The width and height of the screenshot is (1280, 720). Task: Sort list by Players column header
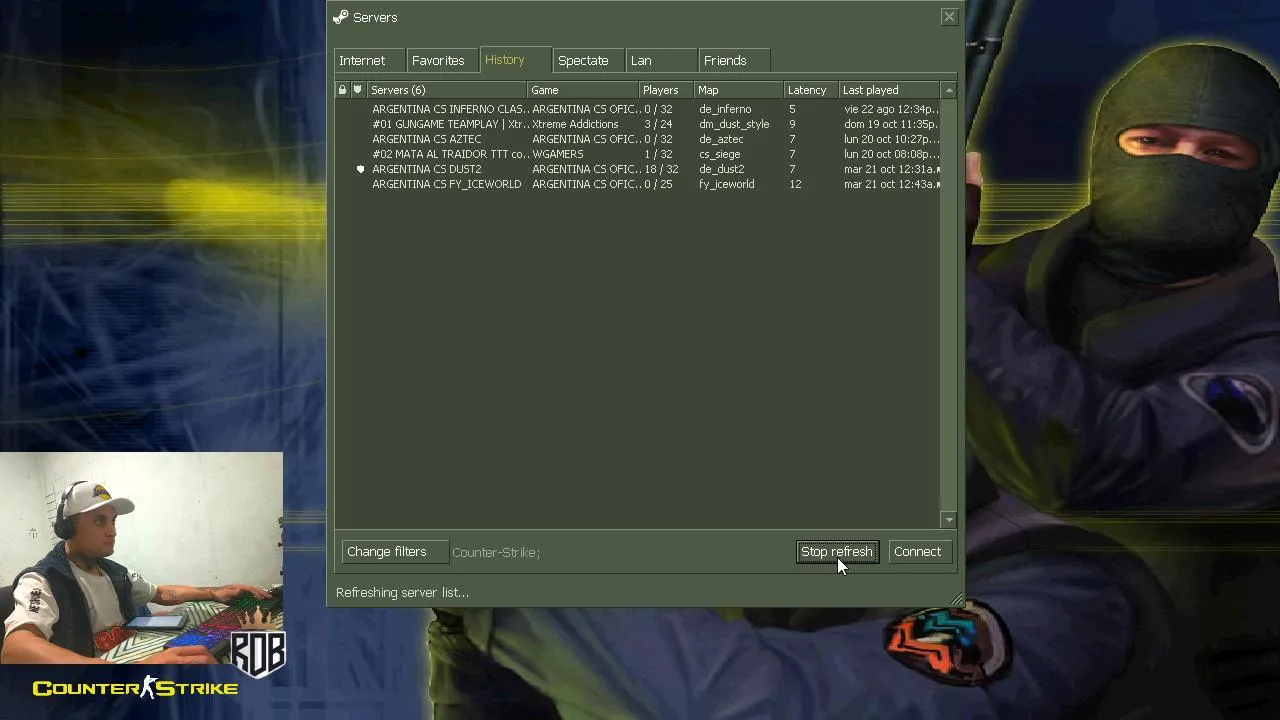(x=666, y=90)
